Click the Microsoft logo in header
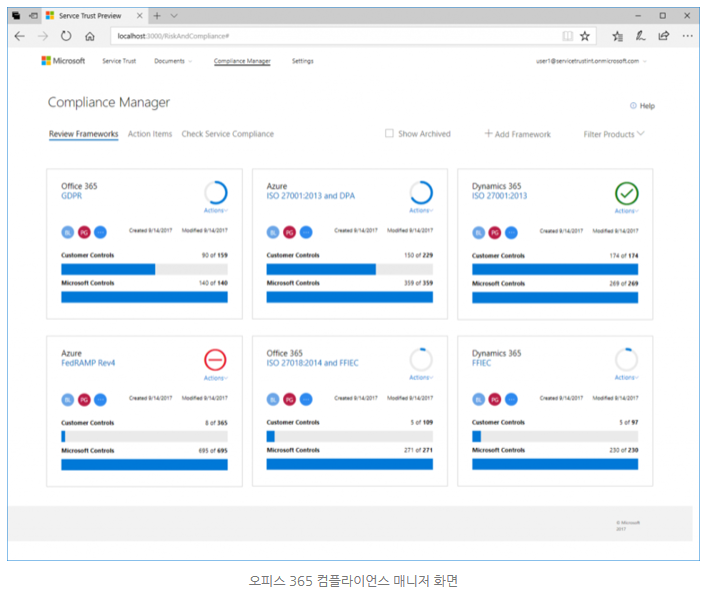707x596 pixels. (63, 61)
